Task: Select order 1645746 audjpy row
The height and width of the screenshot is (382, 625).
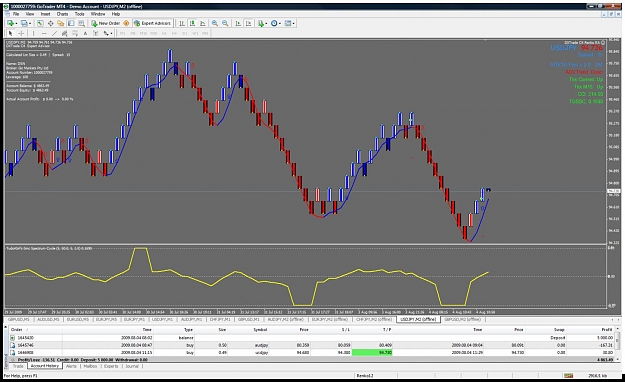Action: click(x=311, y=345)
